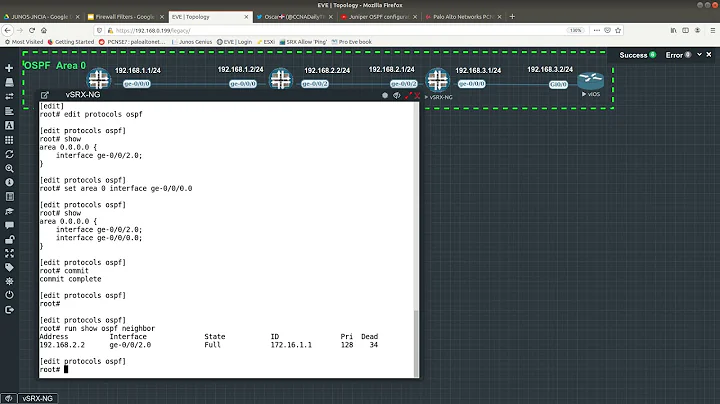Click the red expand arrows in console header
The width and height of the screenshot is (720, 404).
pyautogui.click(x=408, y=95)
